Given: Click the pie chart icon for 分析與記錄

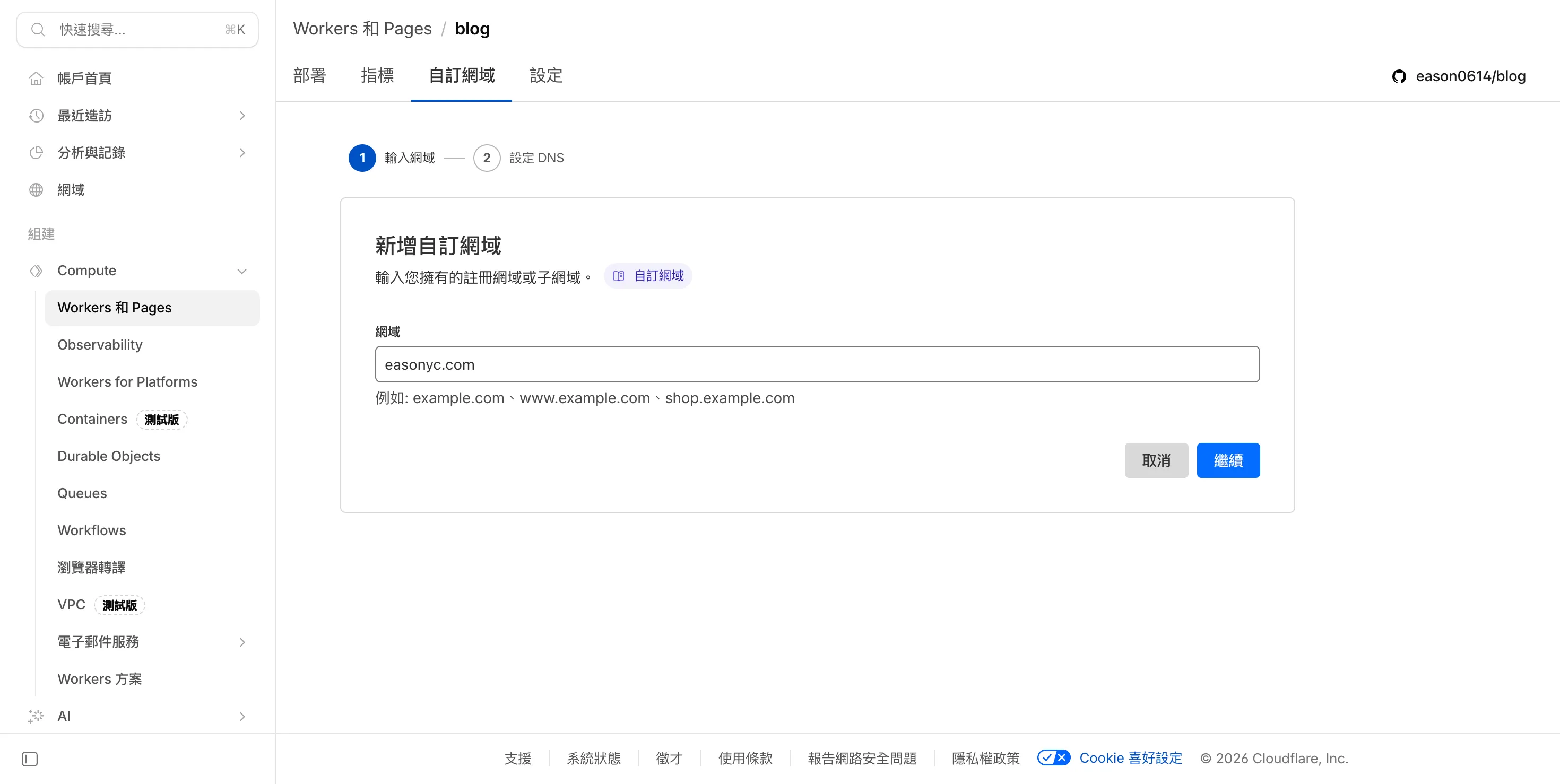Looking at the screenshot, I should pos(36,153).
